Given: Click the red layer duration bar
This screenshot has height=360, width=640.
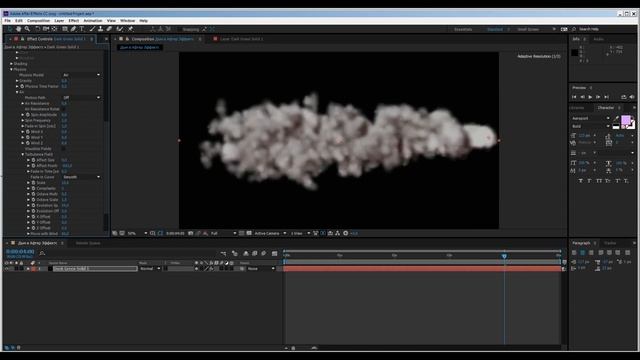Looking at the screenshot, I should click(x=422, y=269).
